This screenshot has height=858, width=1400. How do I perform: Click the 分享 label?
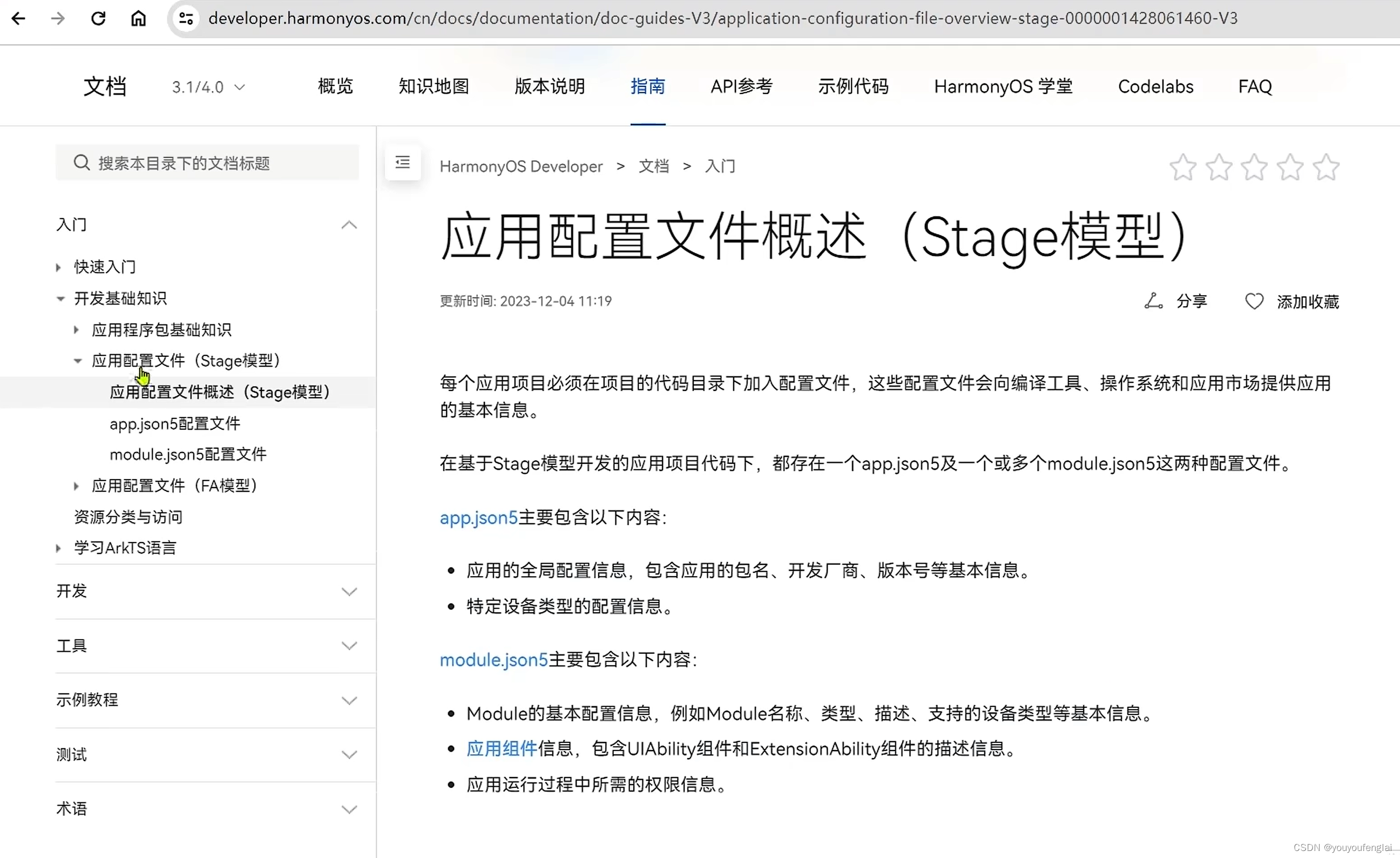point(1192,301)
